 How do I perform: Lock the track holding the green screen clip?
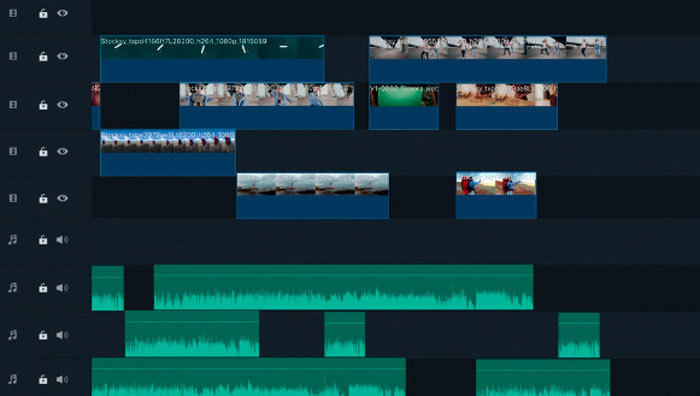pyautogui.click(x=43, y=104)
